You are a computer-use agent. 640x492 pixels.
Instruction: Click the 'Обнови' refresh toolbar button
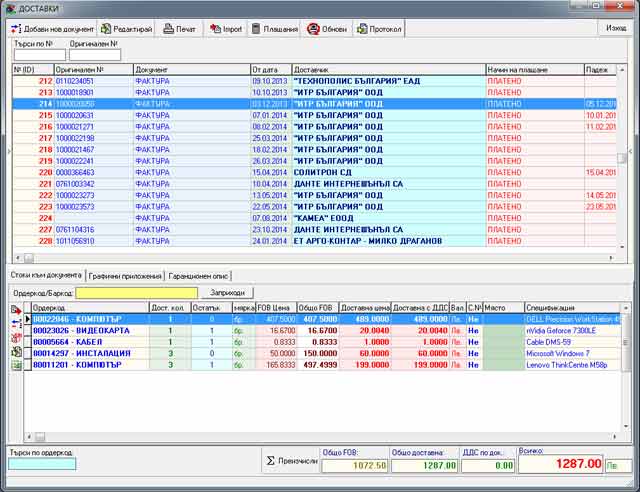(x=327, y=29)
